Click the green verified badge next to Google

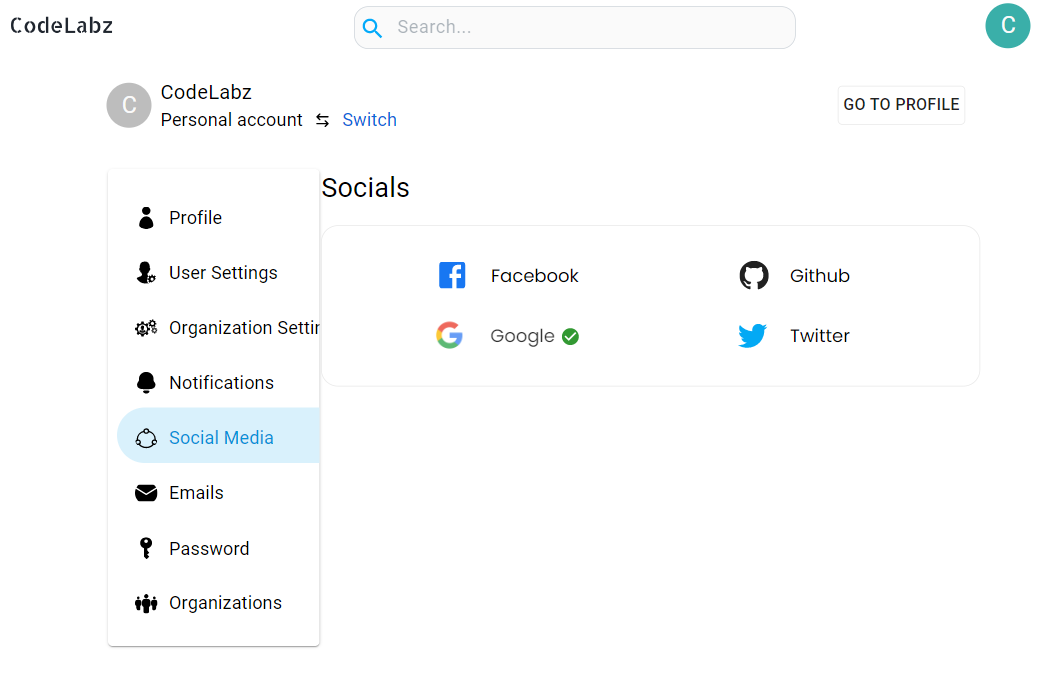tap(570, 337)
